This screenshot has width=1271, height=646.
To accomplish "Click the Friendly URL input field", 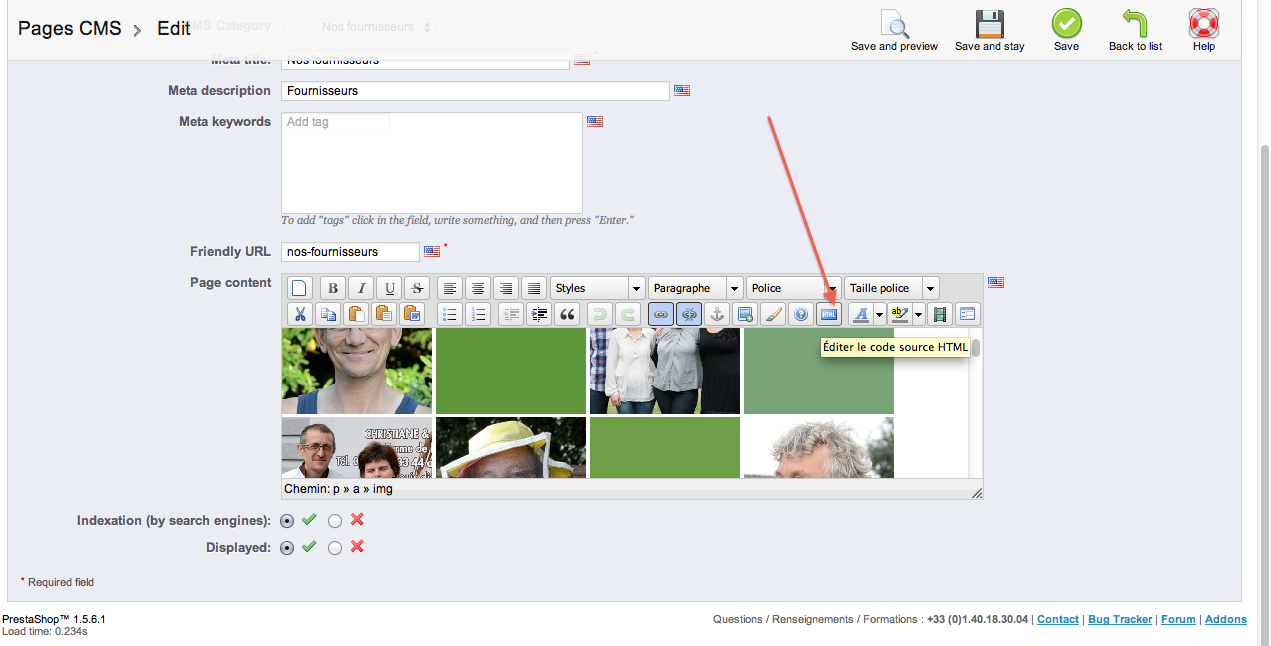I will coord(350,252).
